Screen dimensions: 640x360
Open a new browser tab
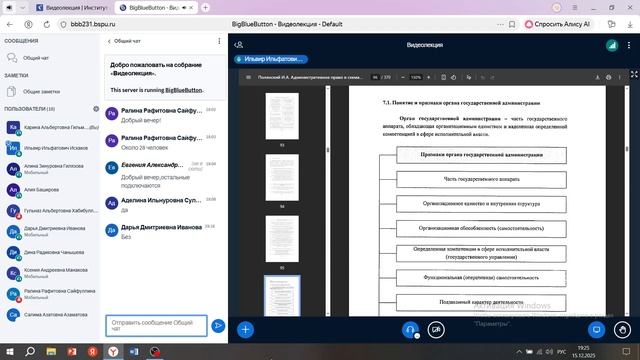(x=206, y=8)
